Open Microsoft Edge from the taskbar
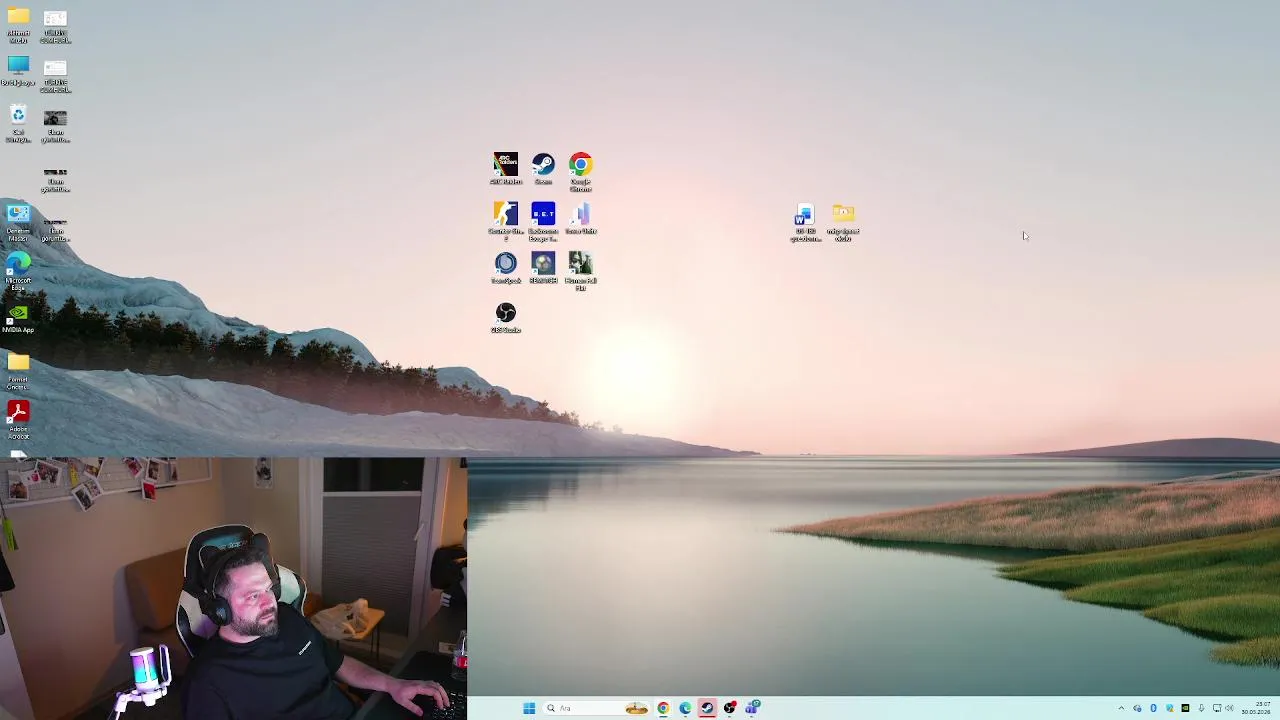Image resolution: width=1280 pixels, height=720 pixels. pyautogui.click(x=685, y=708)
